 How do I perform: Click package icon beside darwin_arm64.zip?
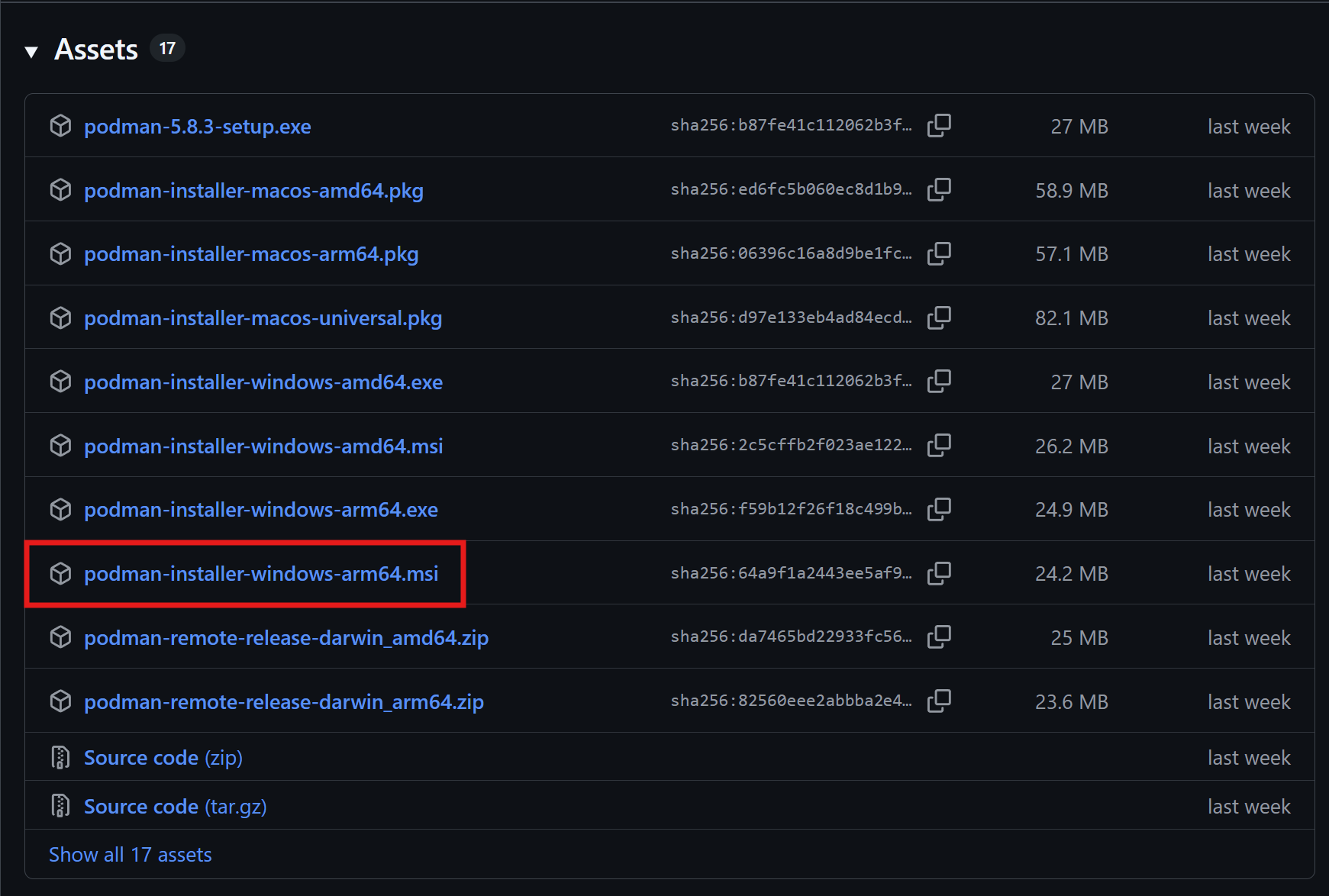click(60, 701)
